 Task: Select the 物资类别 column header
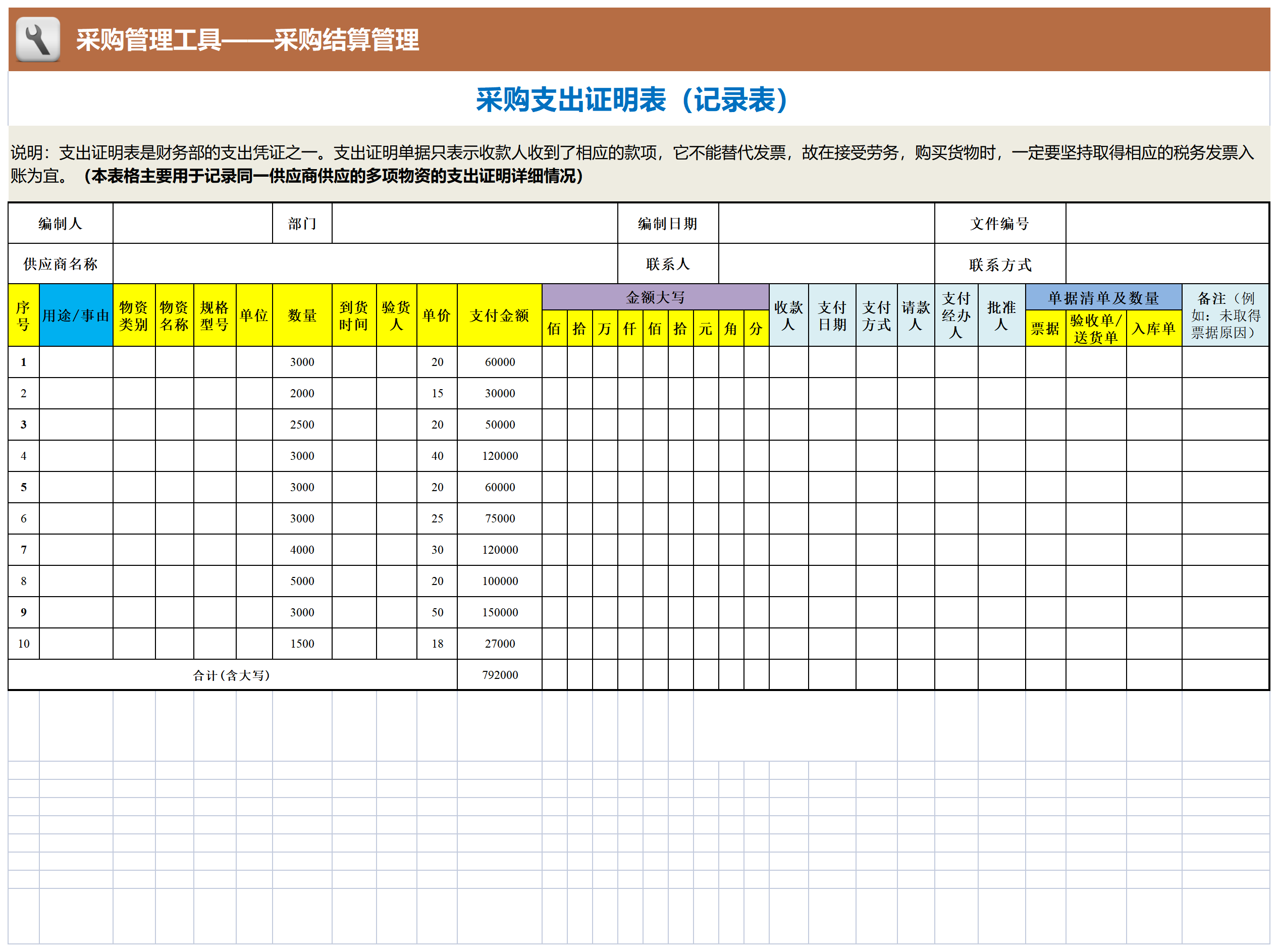point(134,315)
